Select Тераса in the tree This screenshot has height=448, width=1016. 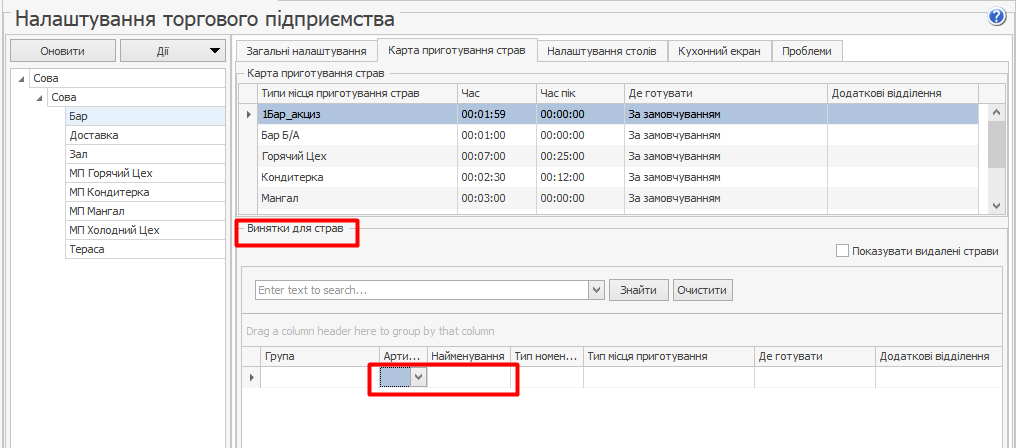tap(87, 249)
